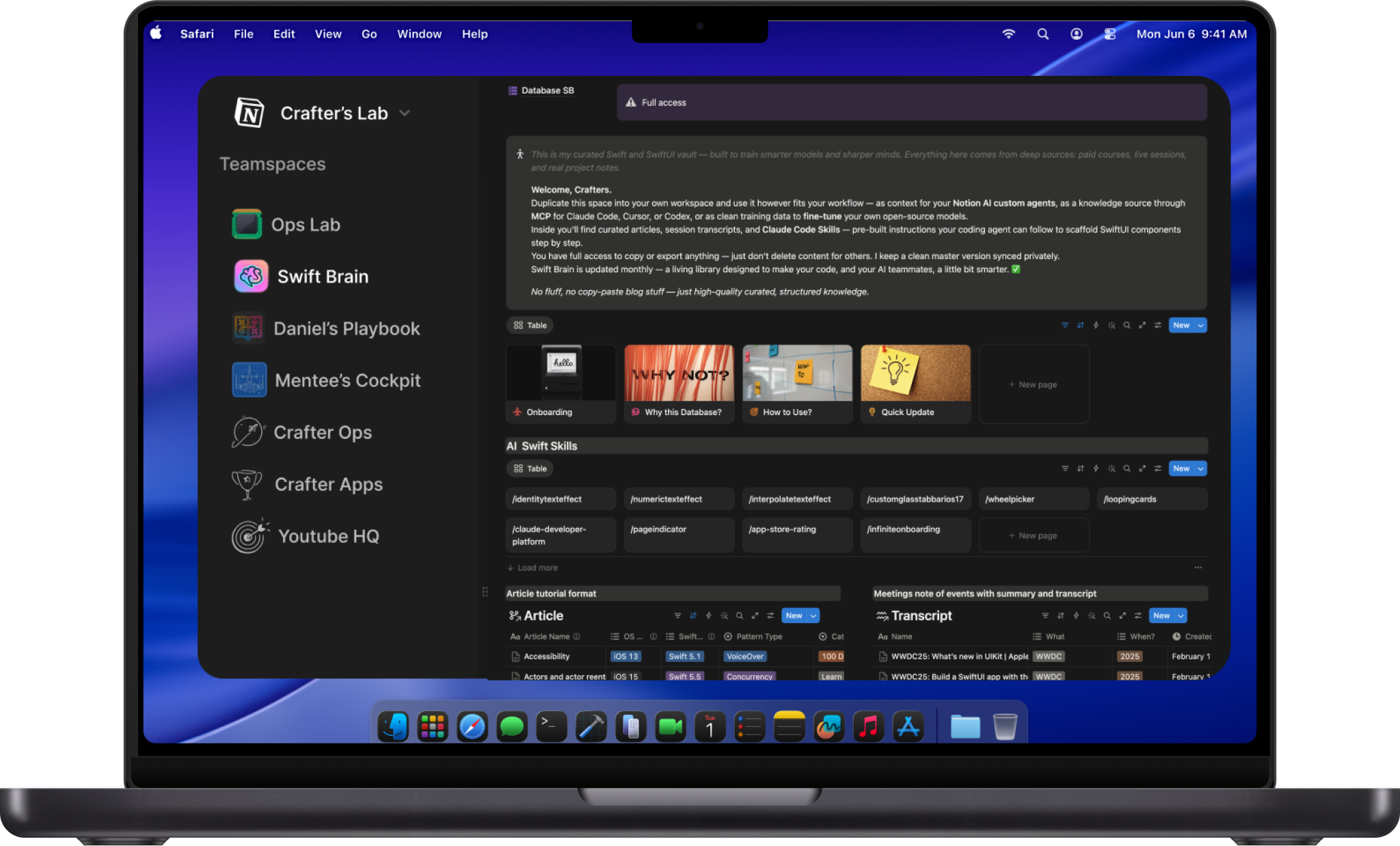1400x846 pixels.
Task: Open App Store in the Dock
Action: pyautogui.click(x=908, y=726)
